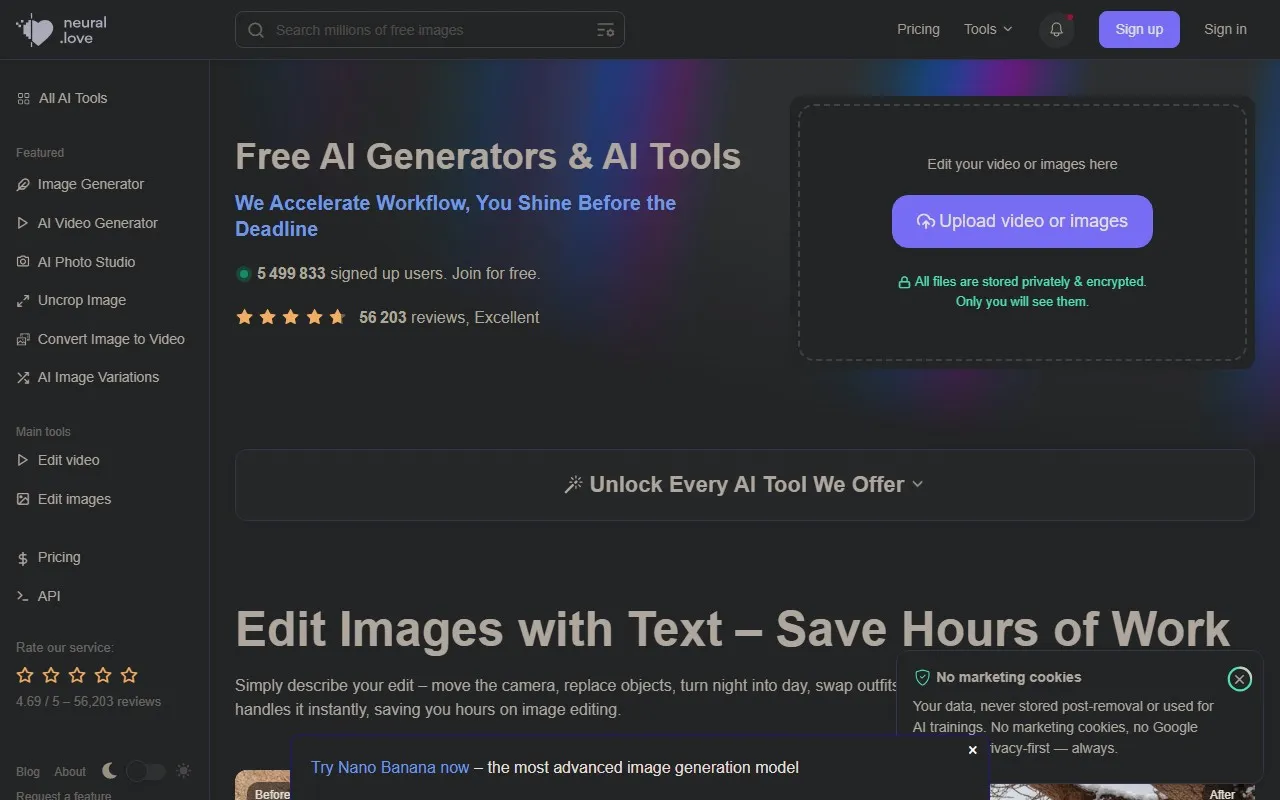This screenshot has height=800, width=1280.
Task: Click the Sign up button
Action: [1139, 29]
